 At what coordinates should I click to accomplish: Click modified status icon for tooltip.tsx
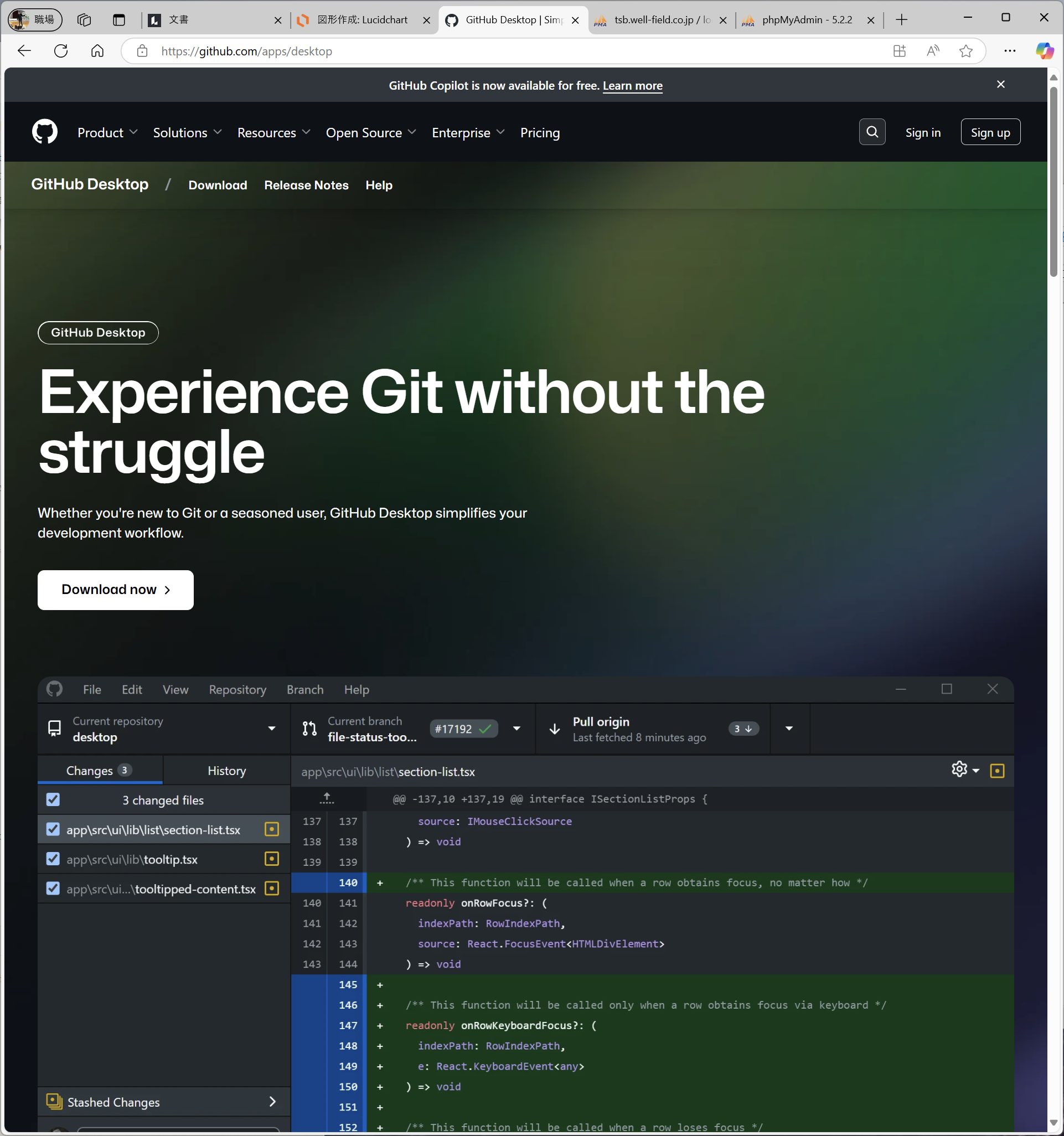tap(272, 859)
